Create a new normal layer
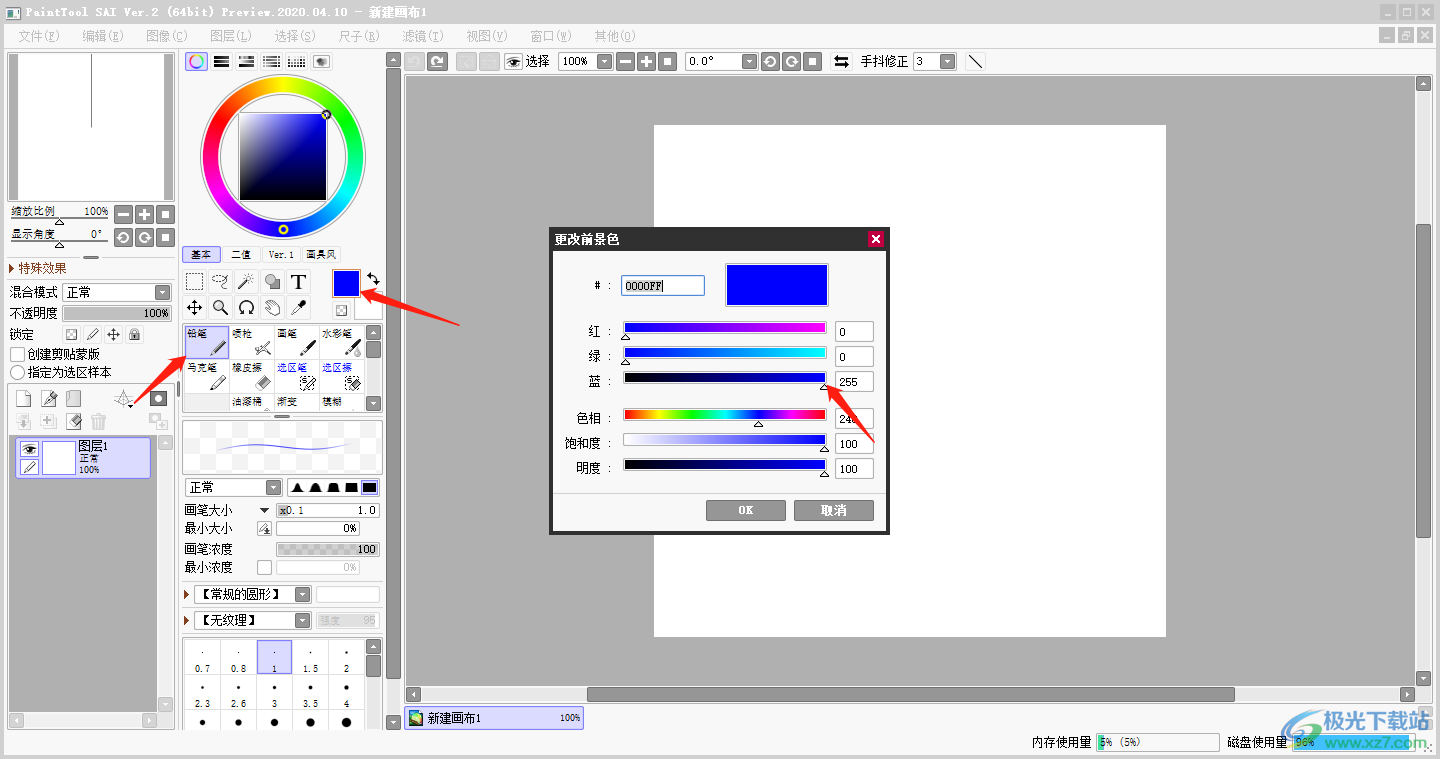Image resolution: width=1440 pixels, height=759 pixels. [x=24, y=399]
